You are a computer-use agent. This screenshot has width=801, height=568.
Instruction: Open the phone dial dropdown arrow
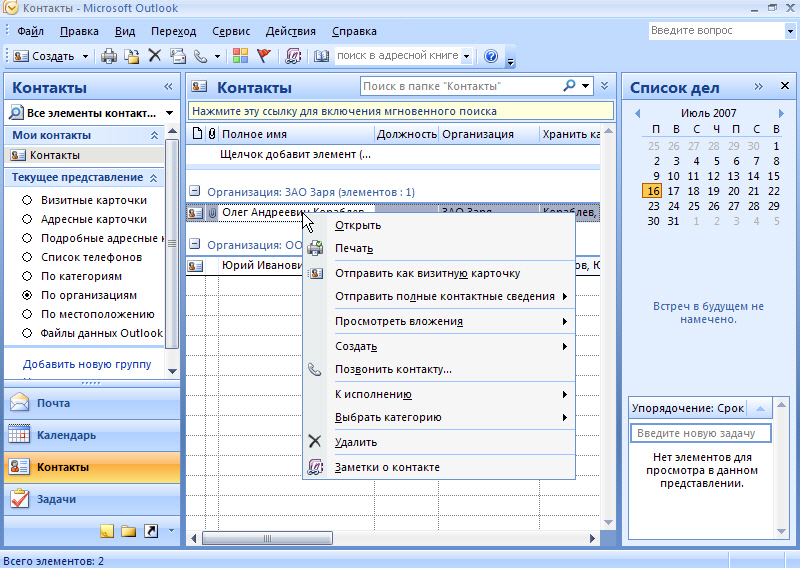pyautogui.click(x=217, y=56)
